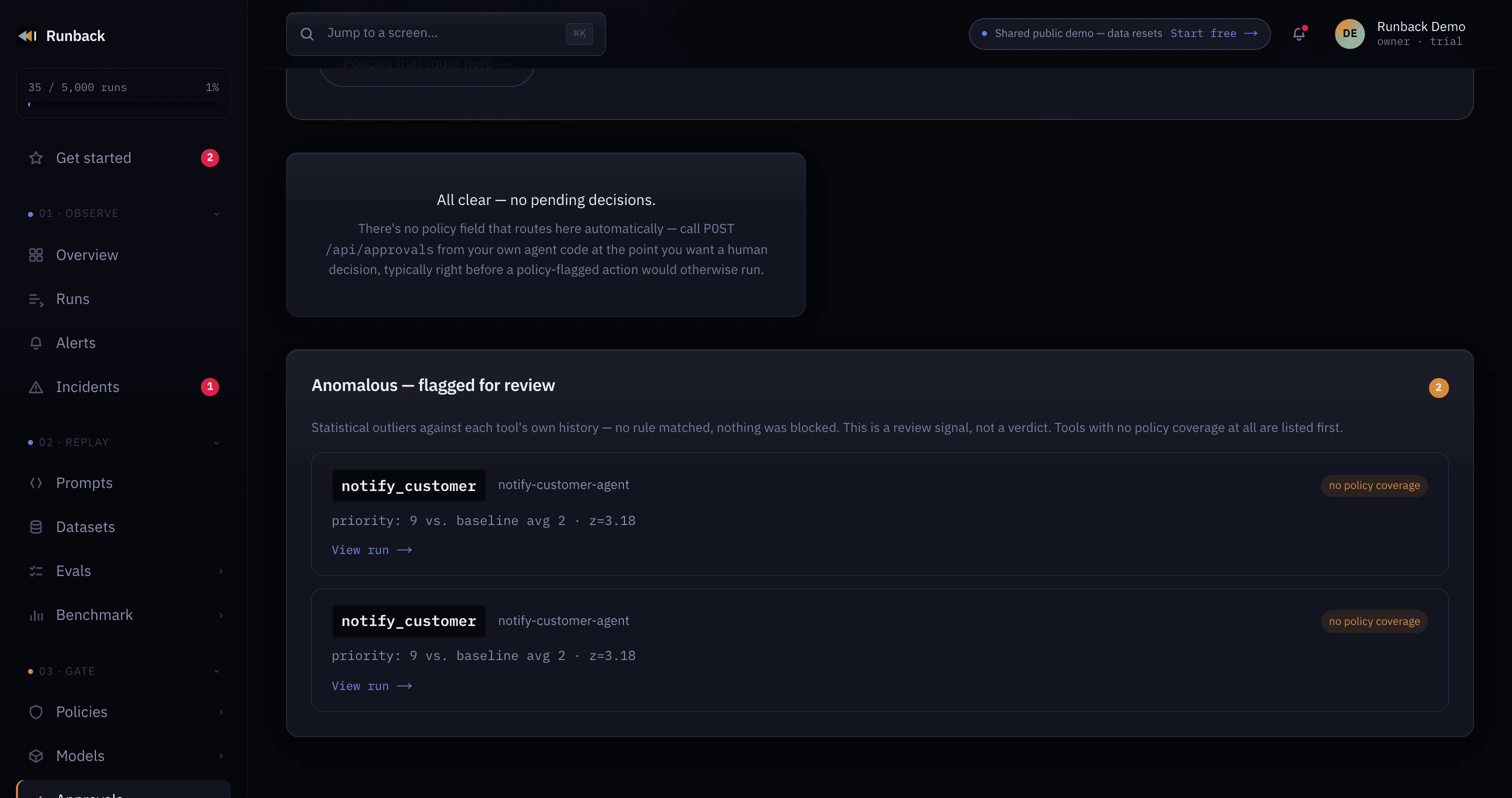Image resolution: width=1512 pixels, height=798 pixels.
Task: Collapse the 02 · REPLAY section chevron
Action: pyautogui.click(x=216, y=442)
